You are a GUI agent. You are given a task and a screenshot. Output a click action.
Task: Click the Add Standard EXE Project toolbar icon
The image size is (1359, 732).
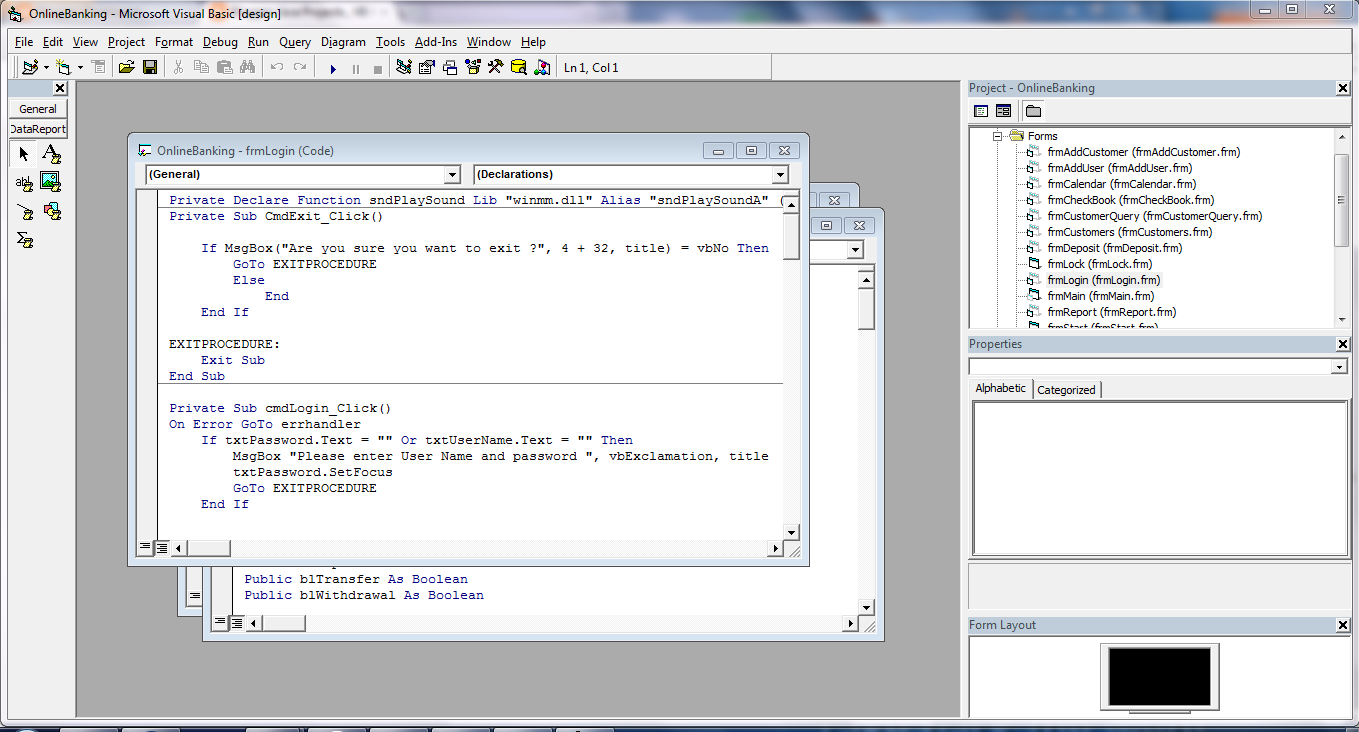[x=28, y=67]
